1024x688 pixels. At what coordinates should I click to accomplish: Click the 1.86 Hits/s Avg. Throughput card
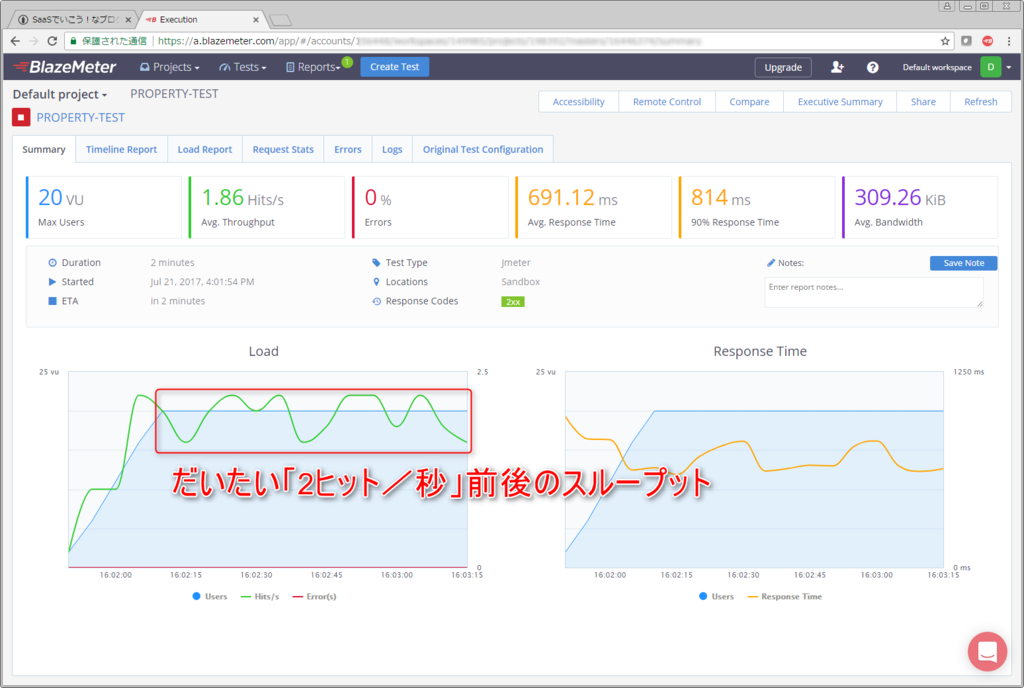click(267, 207)
